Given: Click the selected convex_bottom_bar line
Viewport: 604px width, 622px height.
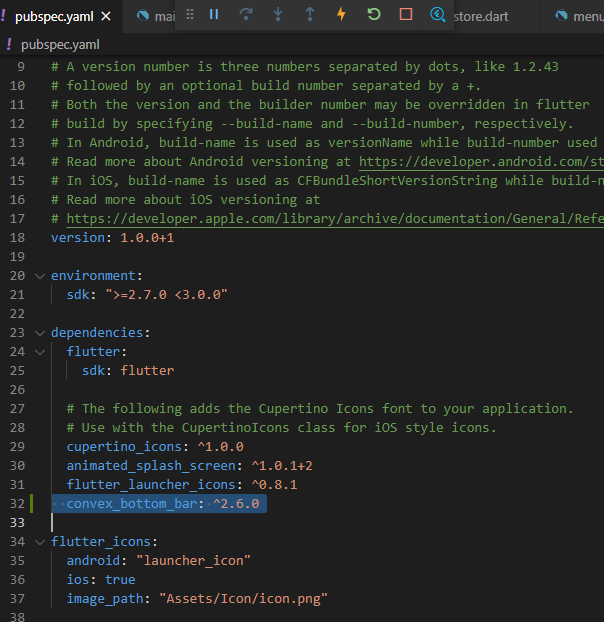Looking at the screenshot, I should pyautogui.click(x=159, y=504).
